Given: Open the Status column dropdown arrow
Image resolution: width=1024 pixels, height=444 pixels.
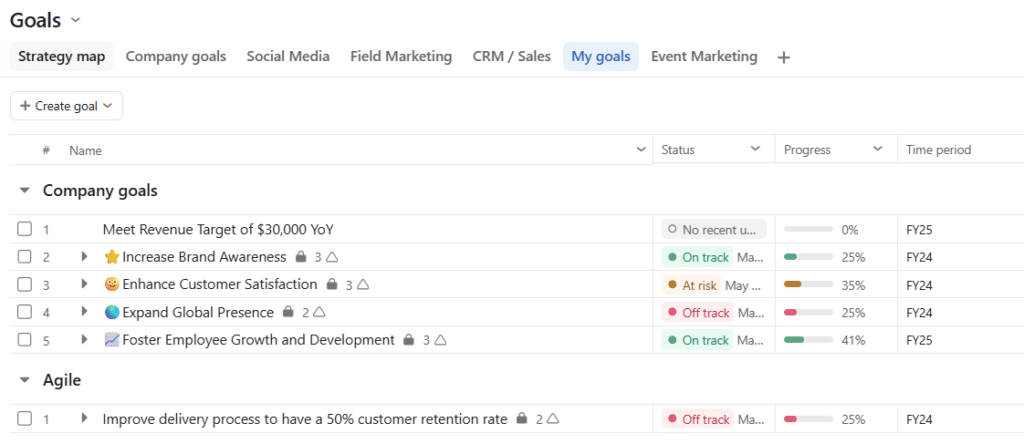Looking at the screenshot, I should click(756, 150).
